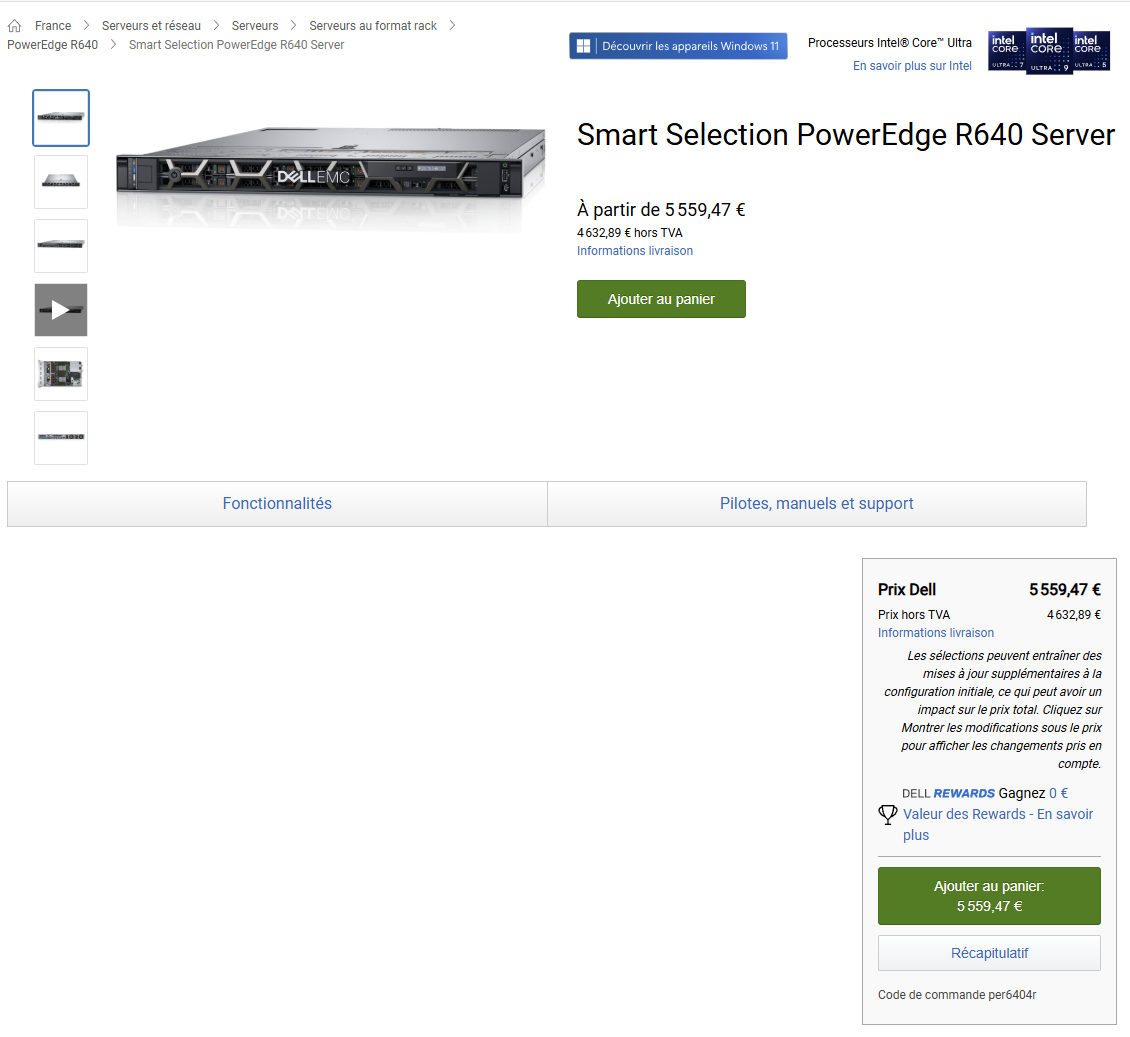The image size is (1130, 1037).
Task: Select the rear panel view thumbnail
Action: [x=61, y=437]
